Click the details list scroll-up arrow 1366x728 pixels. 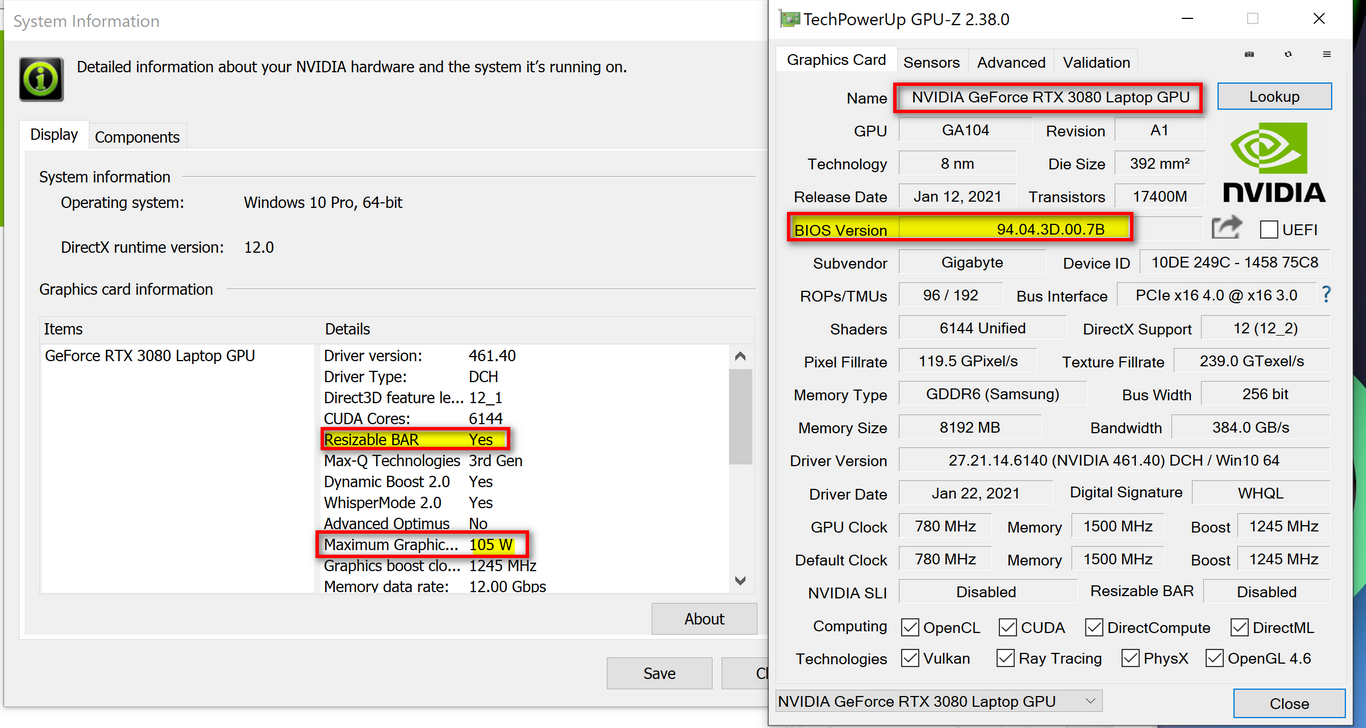point(740,356)
